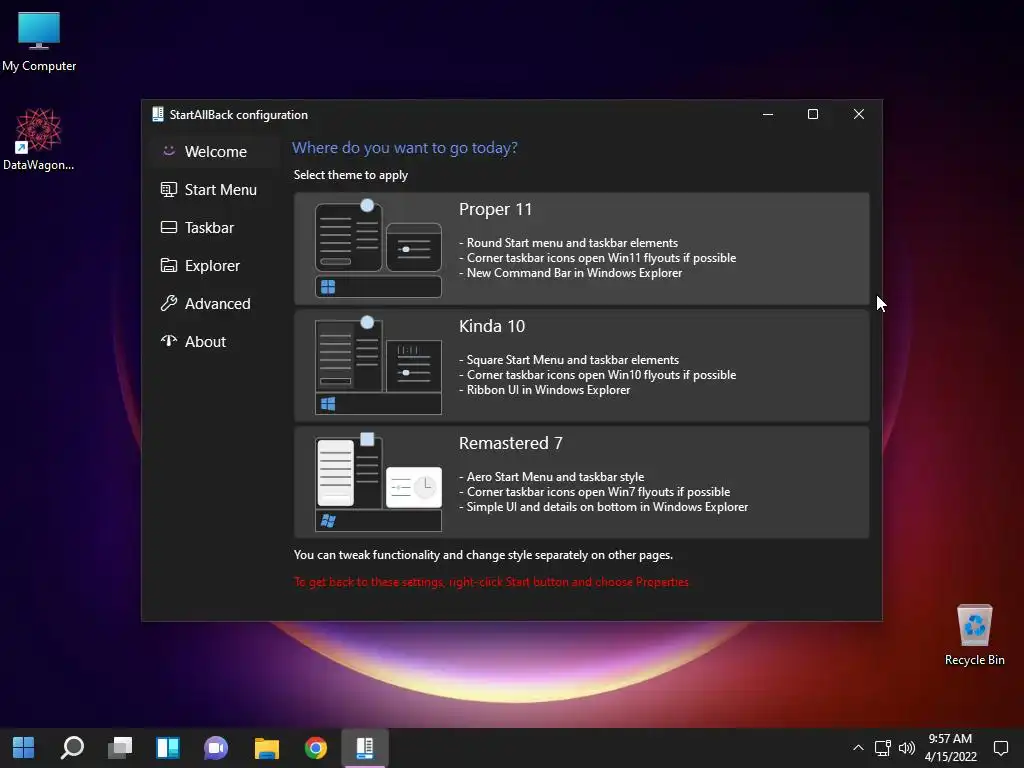Click the smiley icon beside Welcome
This screenshot has height=768, width=1024.
point(168,151)
